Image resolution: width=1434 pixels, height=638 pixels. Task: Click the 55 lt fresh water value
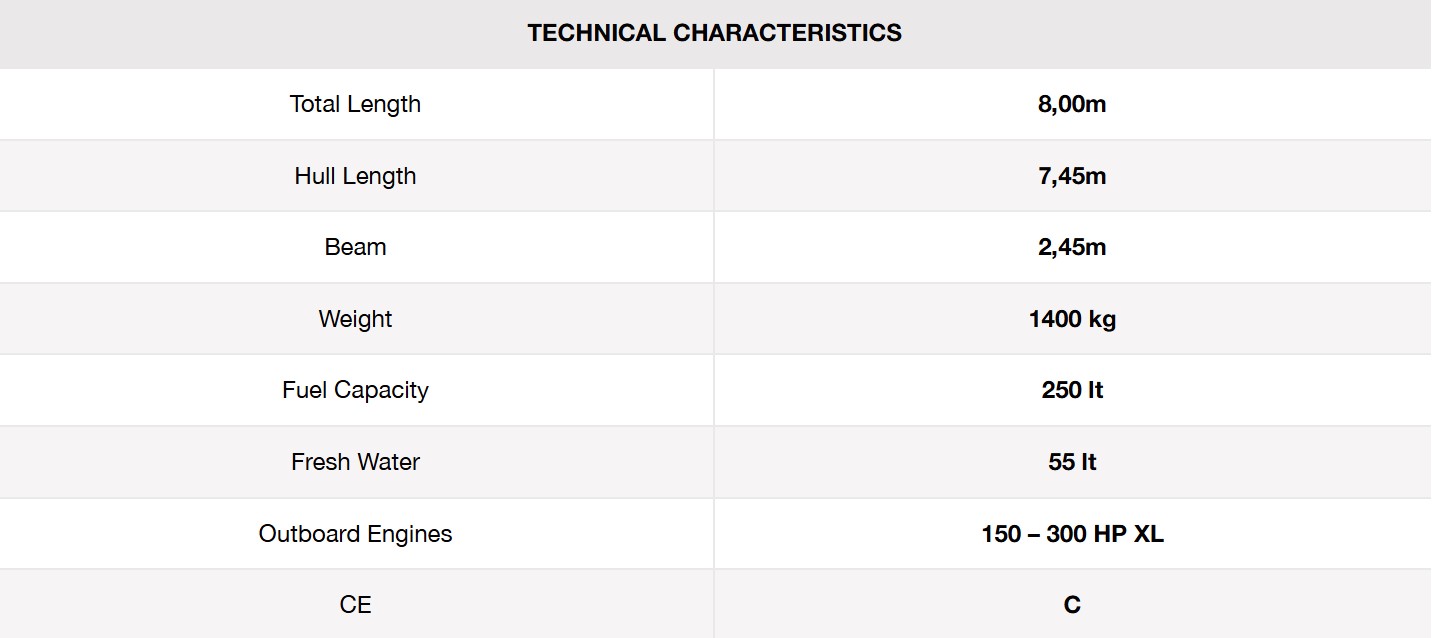pos(1072,462)
